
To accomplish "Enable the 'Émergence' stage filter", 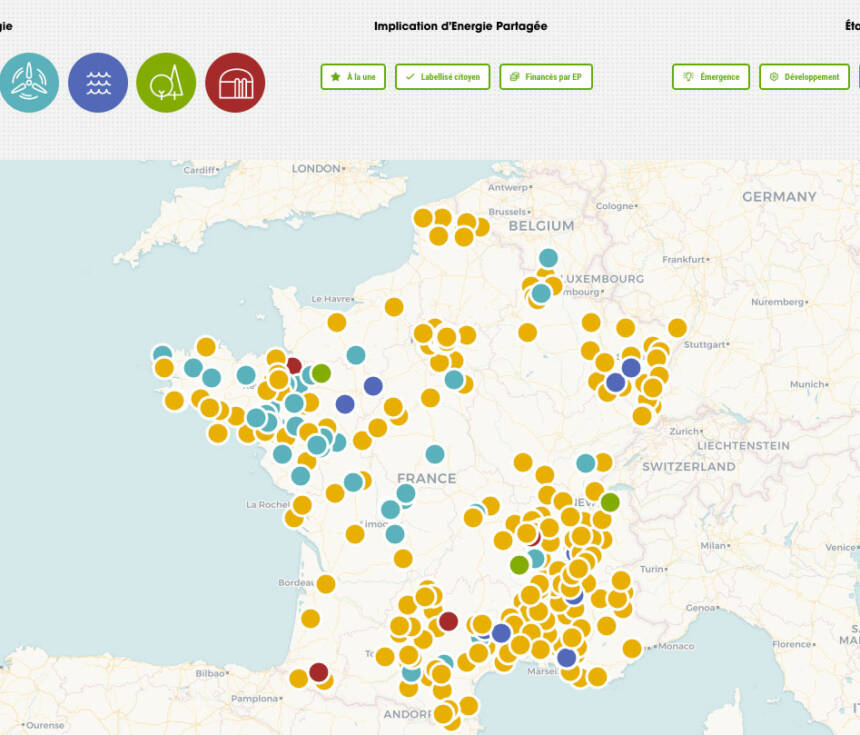I will 711,77.
